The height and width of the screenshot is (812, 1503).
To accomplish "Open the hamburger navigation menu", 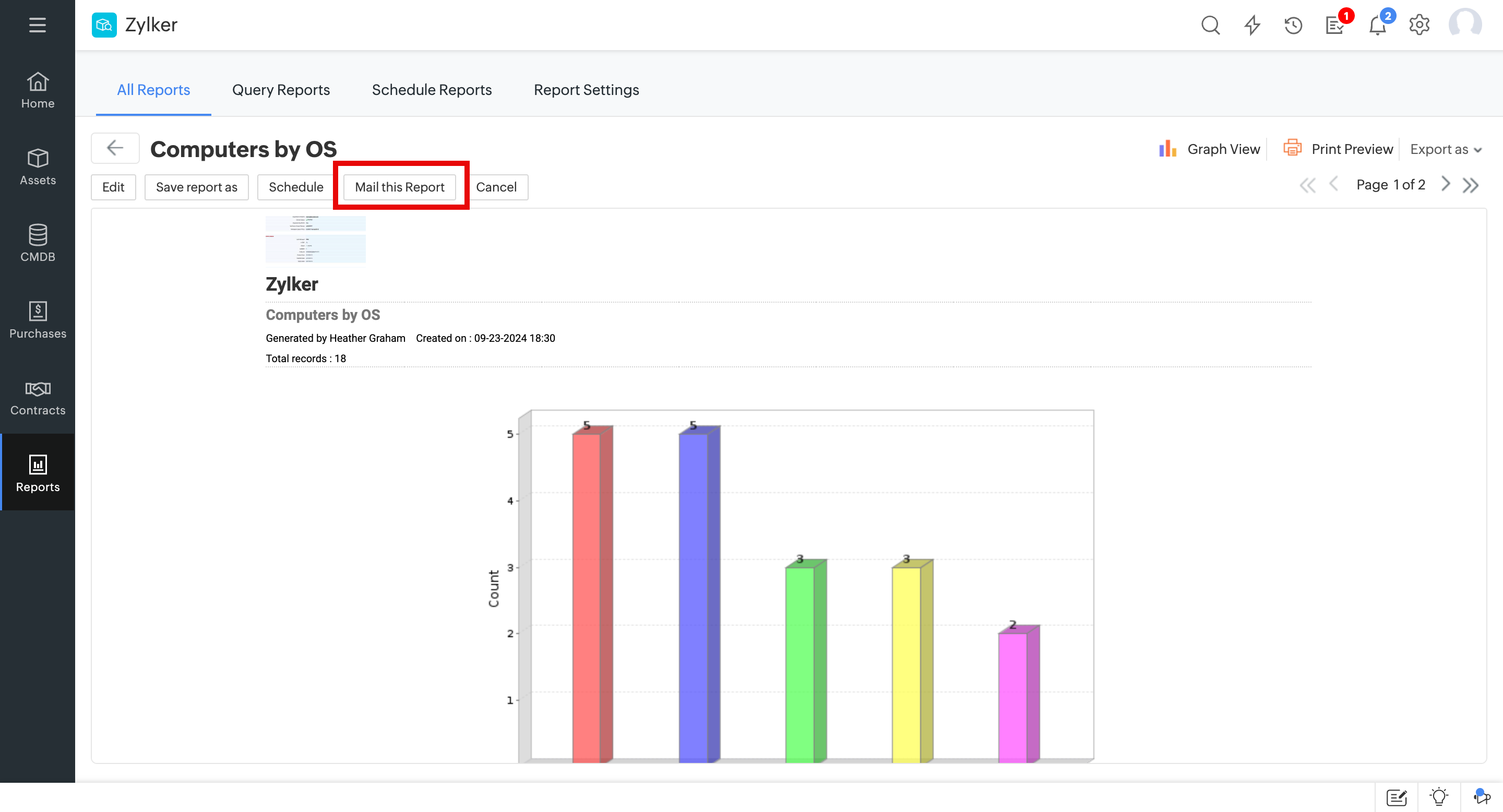I will (x=38, y=25).
